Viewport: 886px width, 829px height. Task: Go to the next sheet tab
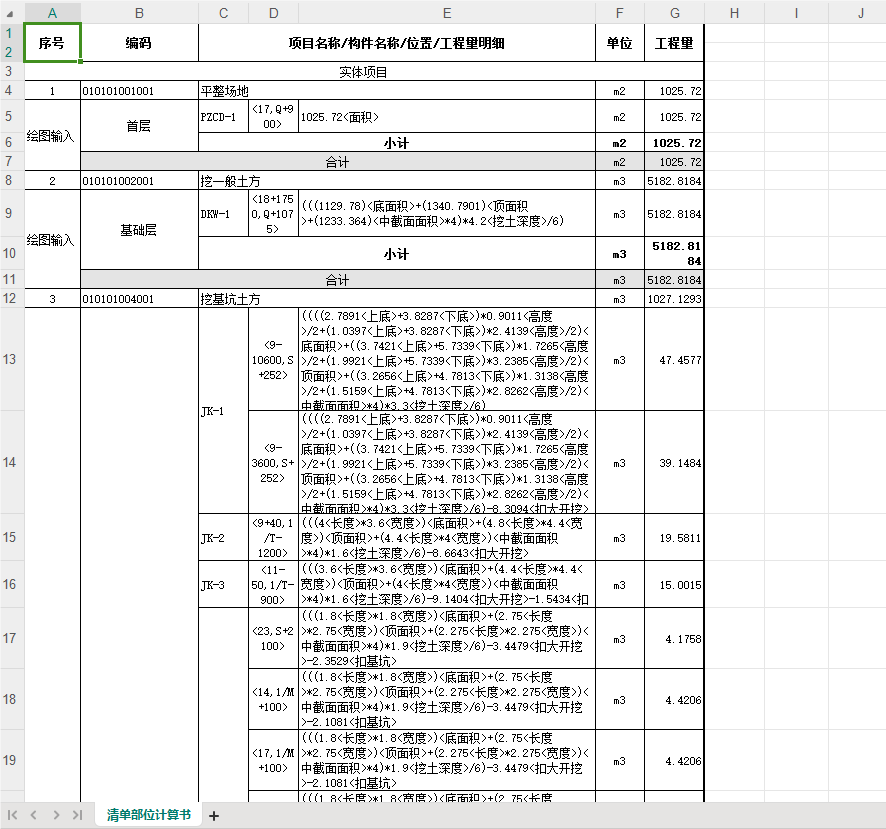click(x=55, y=815)
